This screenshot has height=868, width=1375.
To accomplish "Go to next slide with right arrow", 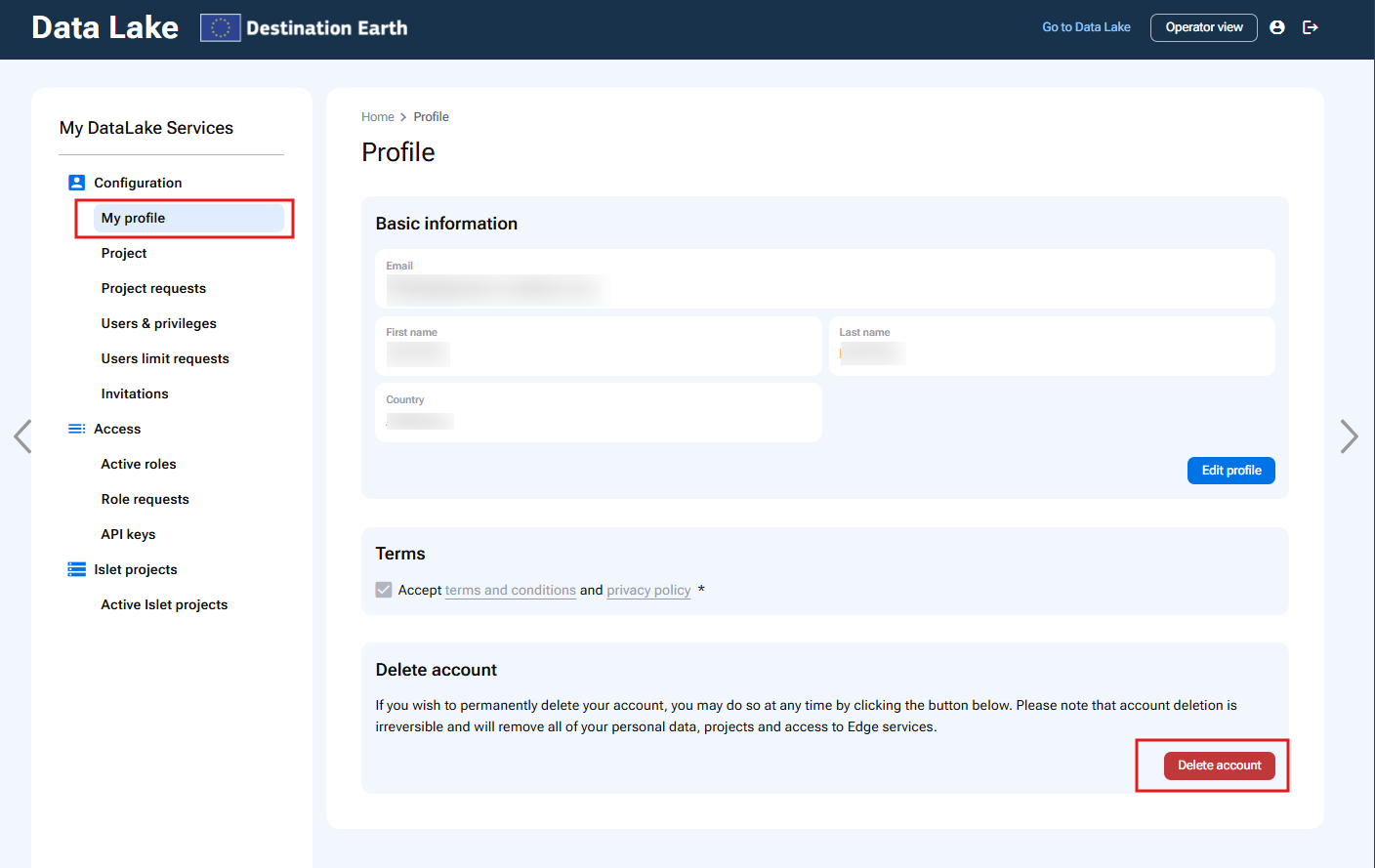I will click(1350, 436).
